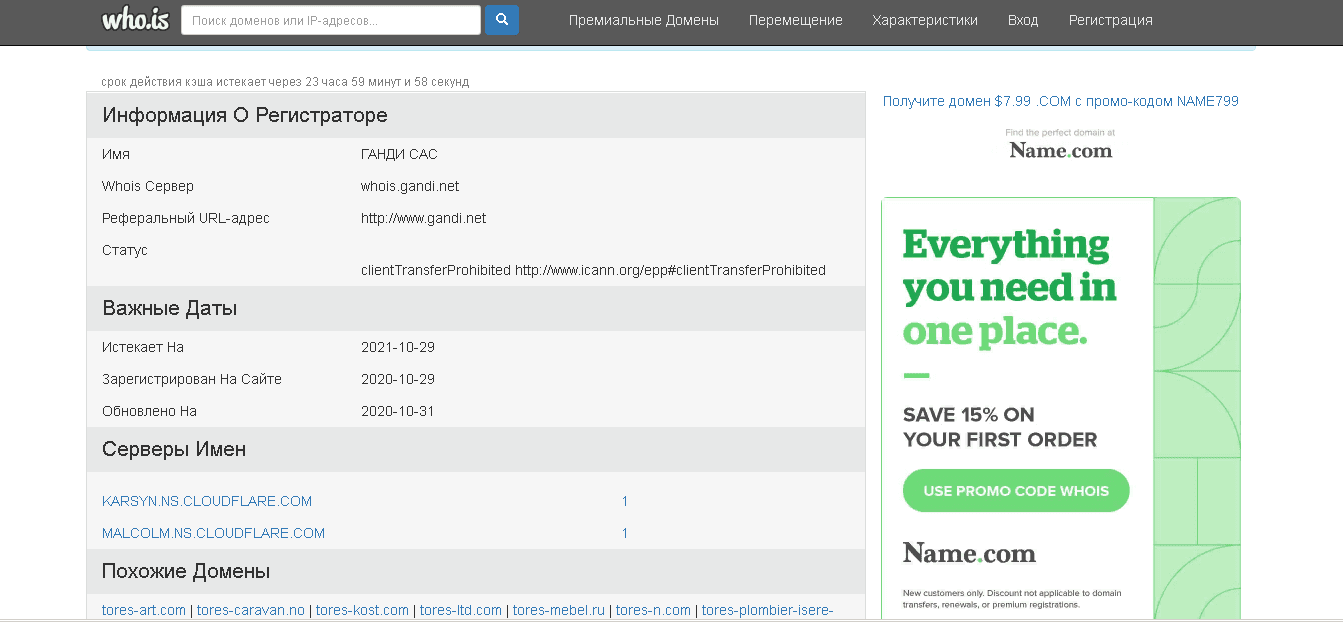Open the Регистрация sign-up page
This screenshot has width=1343, height=622.
point(1110,20)
